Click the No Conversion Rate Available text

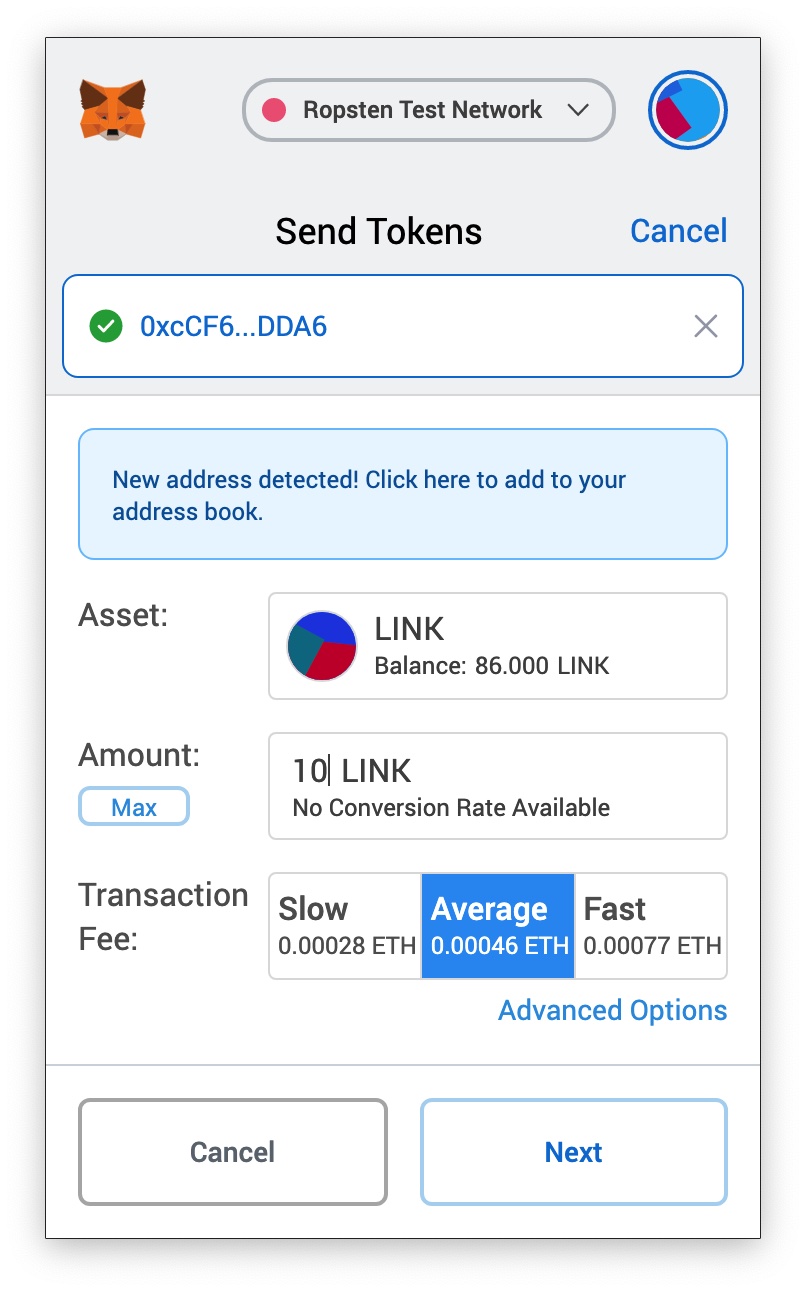pos(451,807)
